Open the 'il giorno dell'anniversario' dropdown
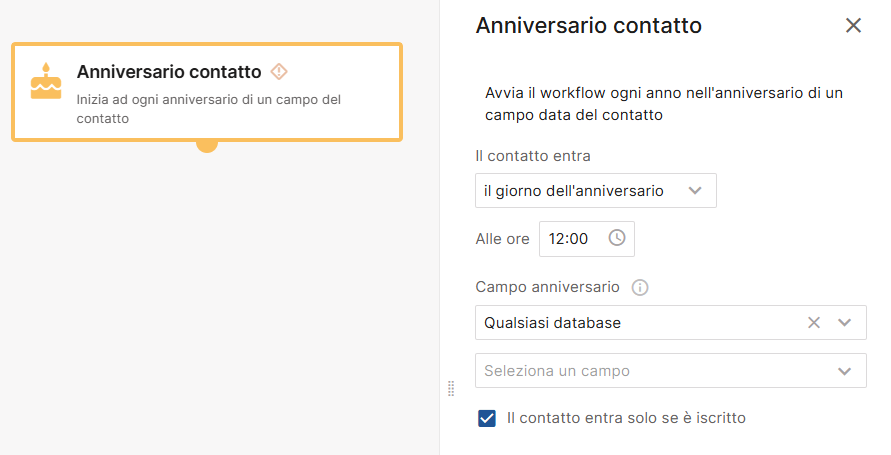This screenshot has width=891, height=455. 595,190
